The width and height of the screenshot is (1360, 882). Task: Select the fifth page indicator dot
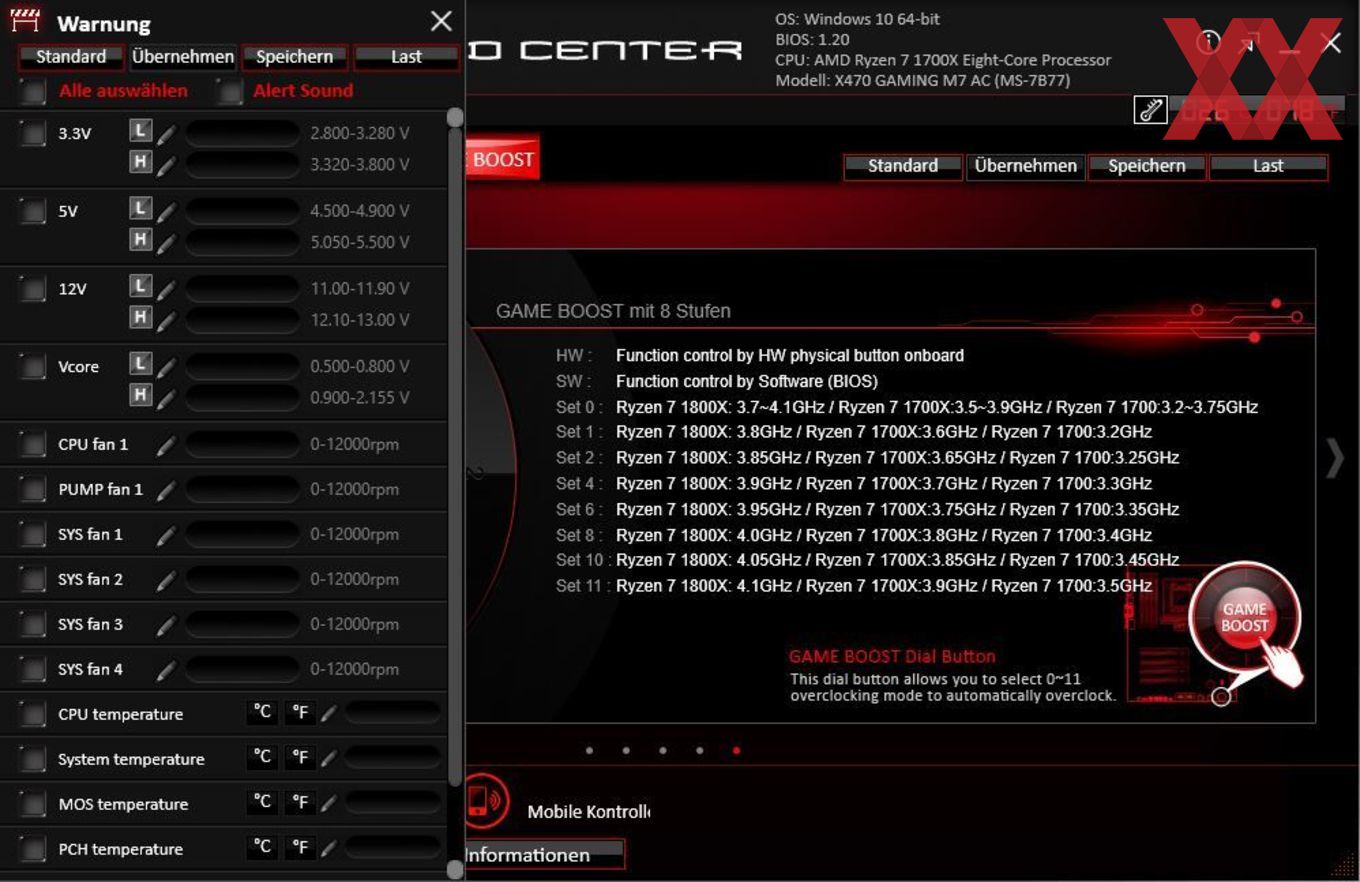pos(737,750)
